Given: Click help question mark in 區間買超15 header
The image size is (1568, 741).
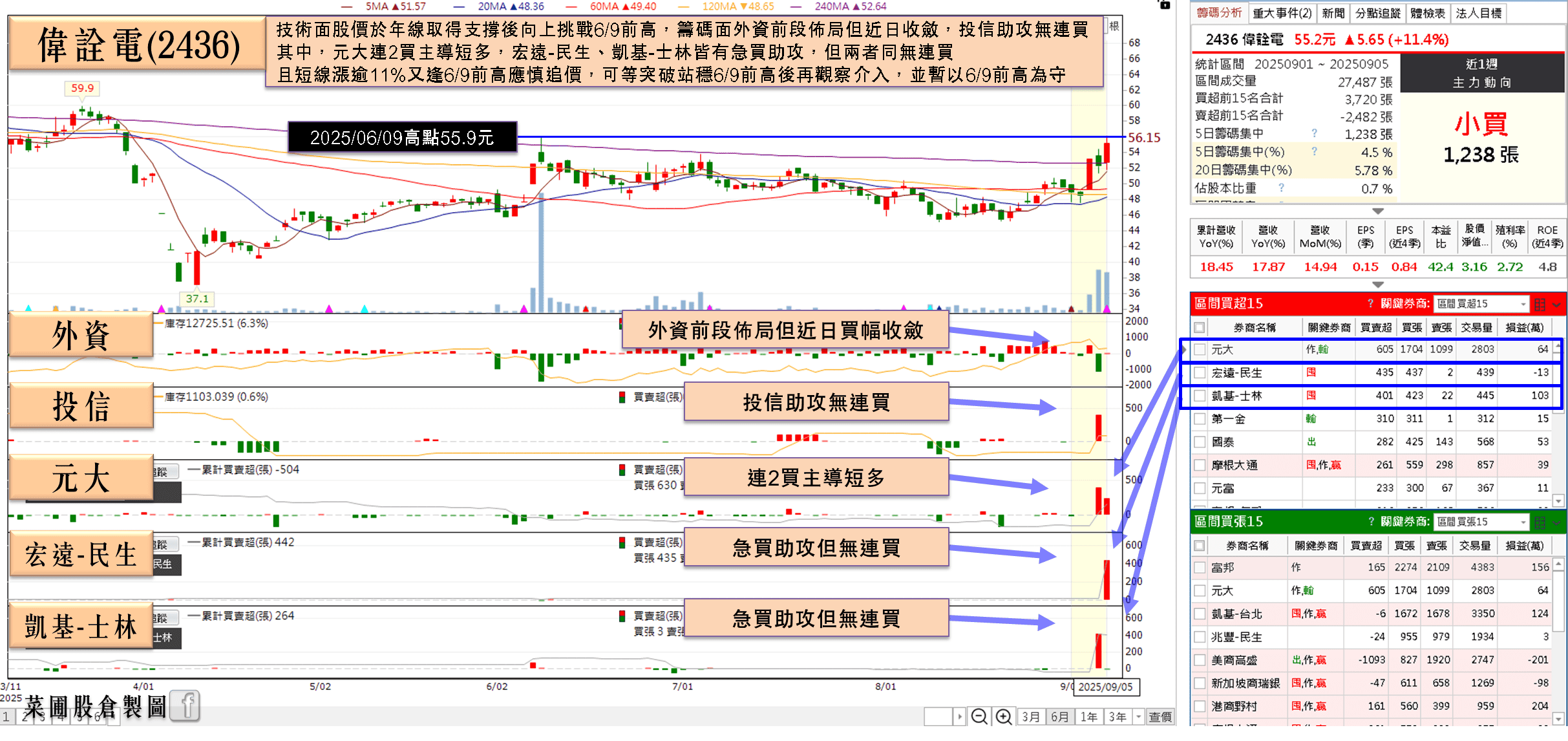Looking at the screenshot, I should coord(1370,303).
